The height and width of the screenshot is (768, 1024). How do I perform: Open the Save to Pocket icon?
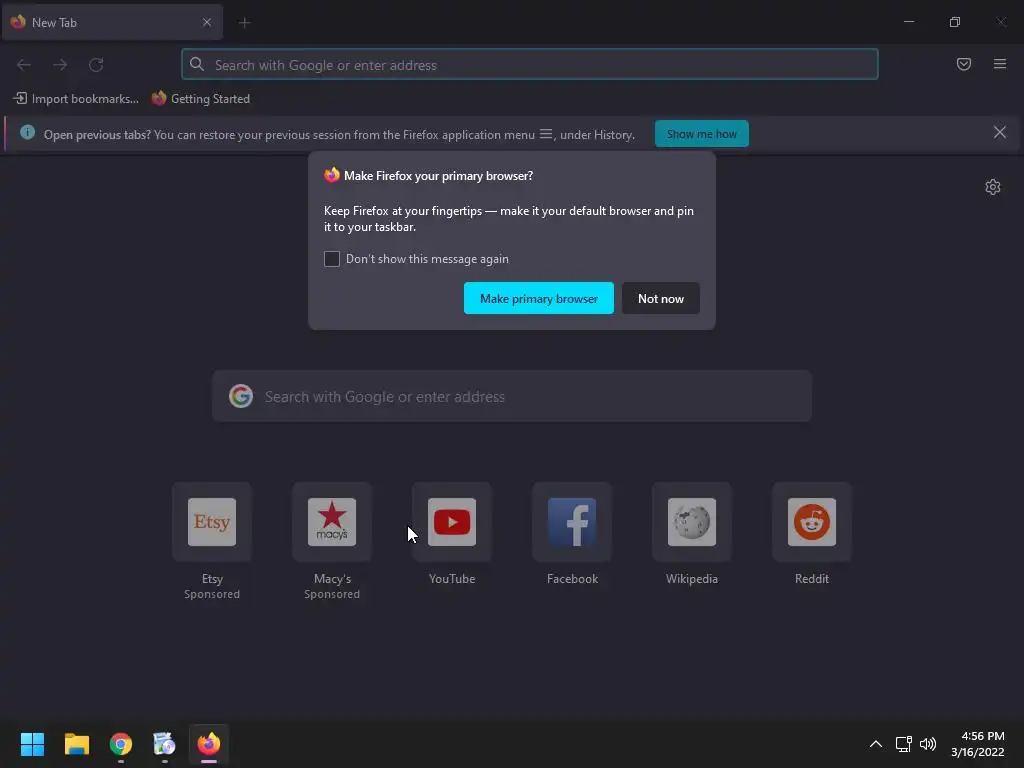(963, 64)
